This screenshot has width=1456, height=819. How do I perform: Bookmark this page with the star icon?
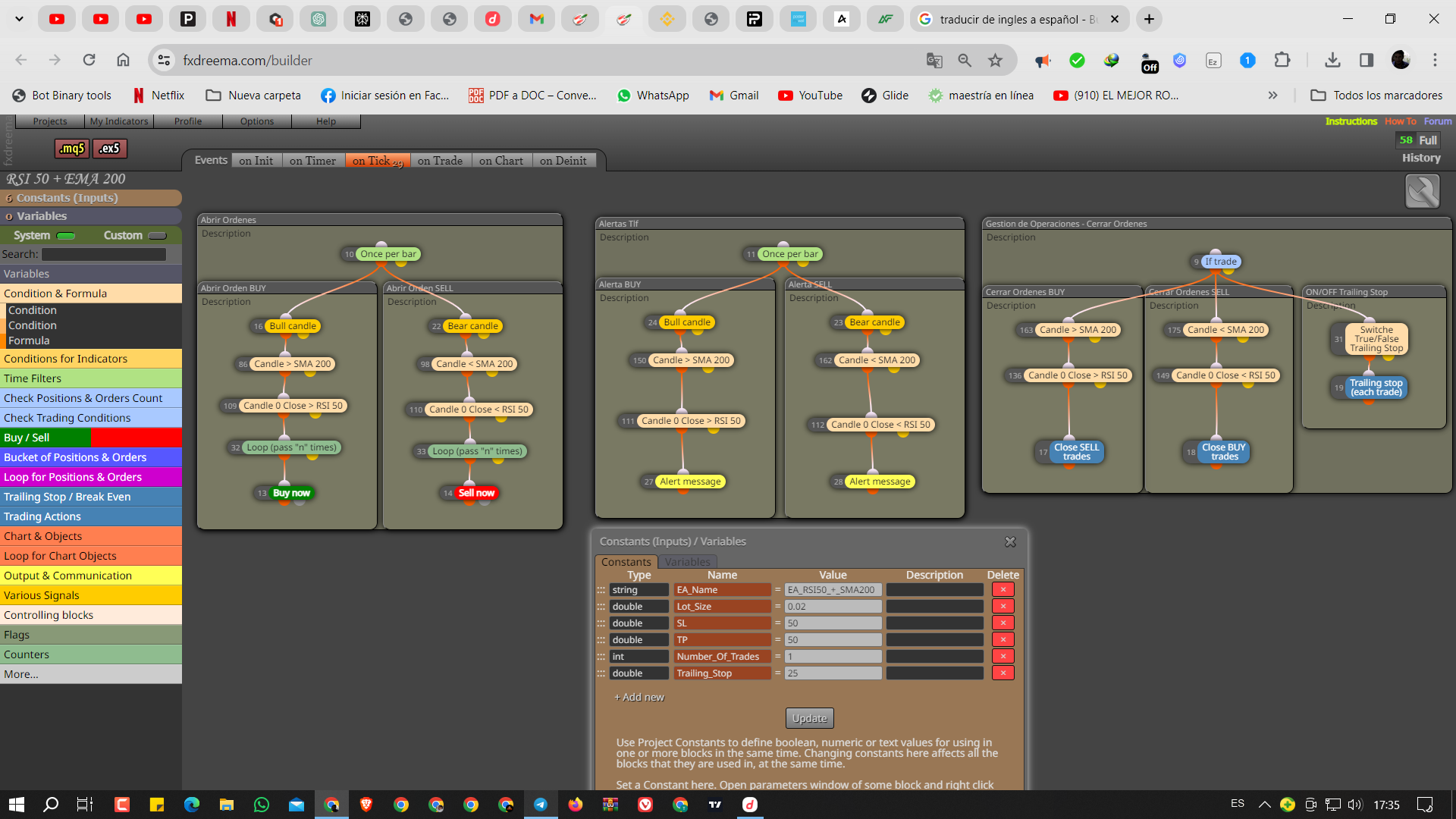[x=996, y=60]
